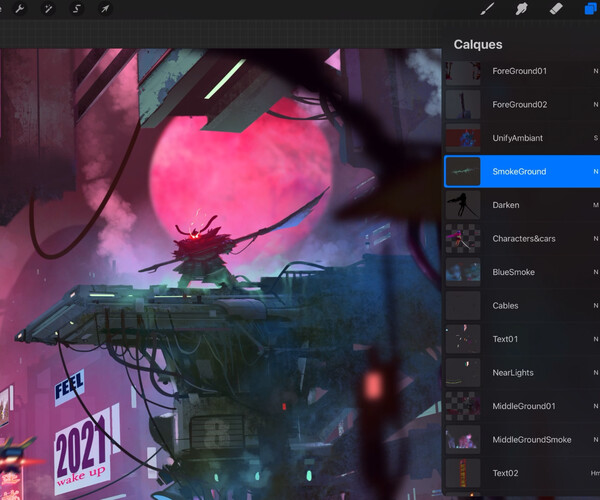The height and width of the screenshot is (500, 600).
Task: Open Cables blend mode N
Action: pyautogui.click(x=595, y=306)
